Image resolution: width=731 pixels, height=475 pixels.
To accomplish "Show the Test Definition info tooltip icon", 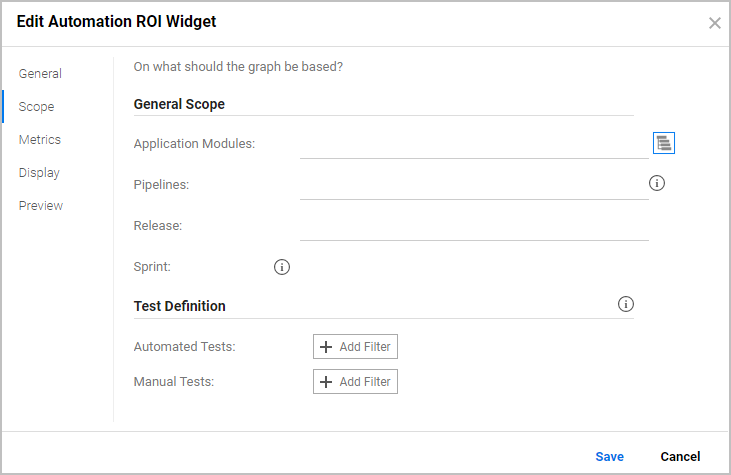I will (x=626, y=305).
